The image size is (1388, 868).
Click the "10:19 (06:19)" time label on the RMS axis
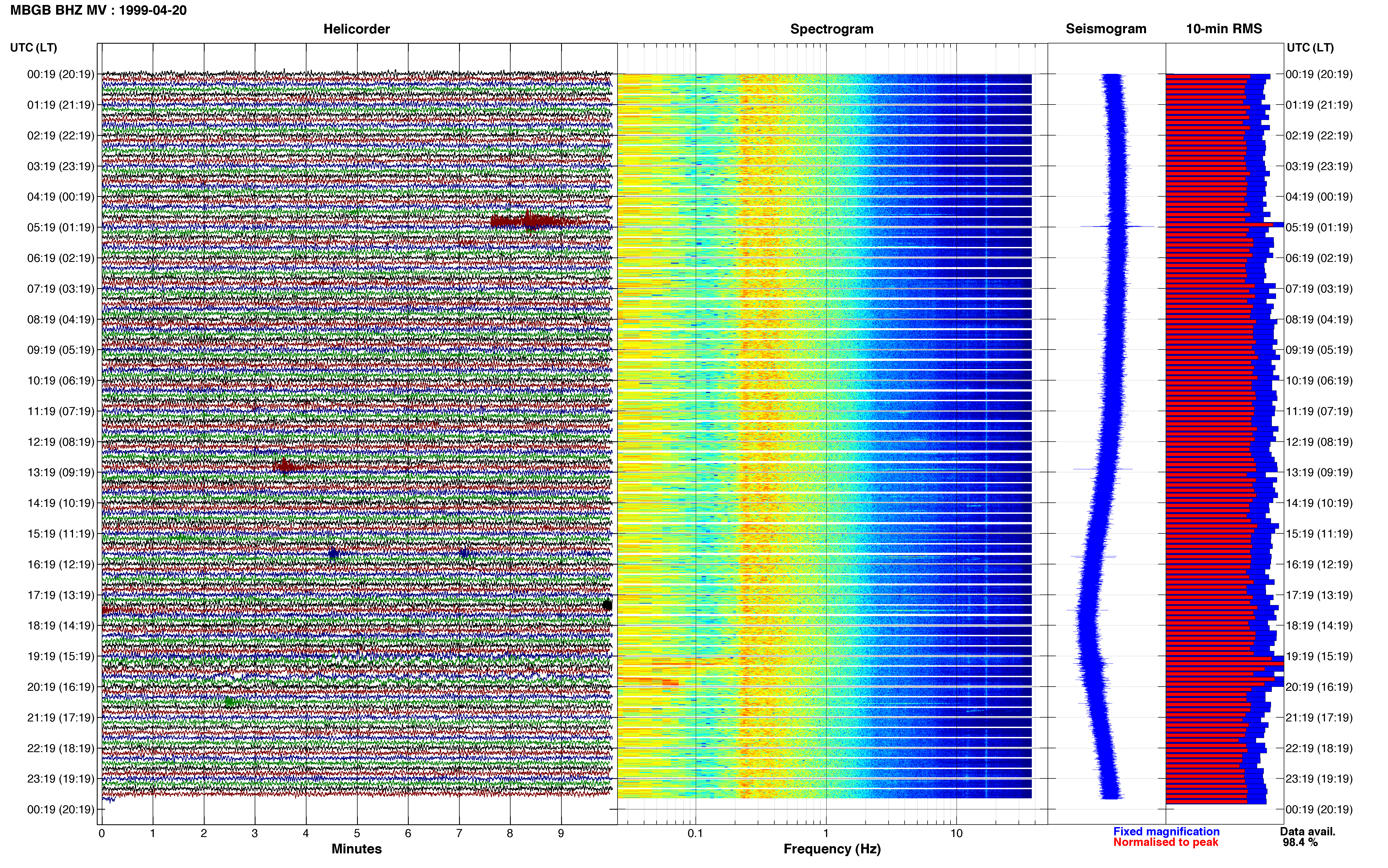click(1319, 380)
